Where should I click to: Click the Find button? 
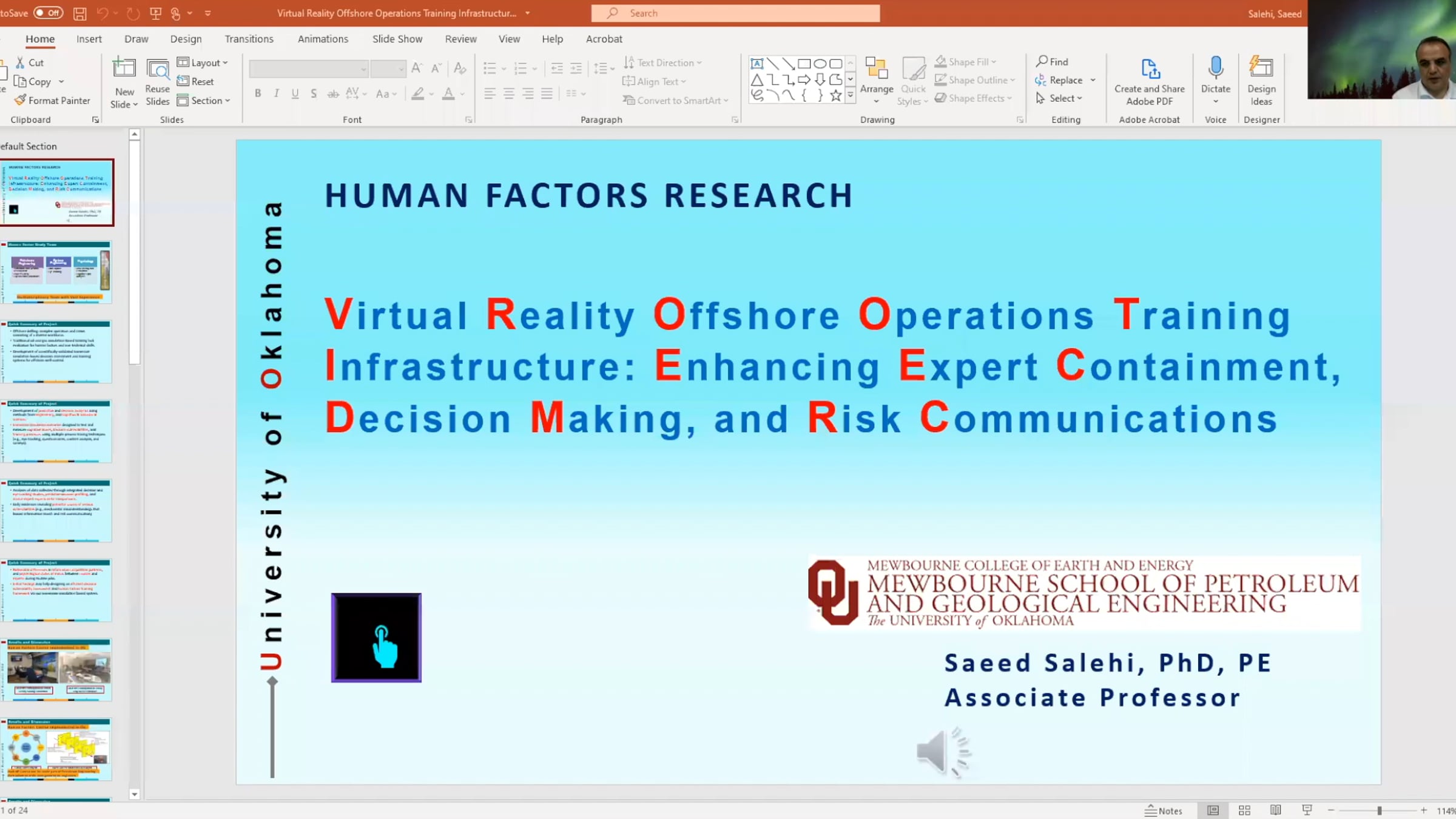click(1053, 61)
